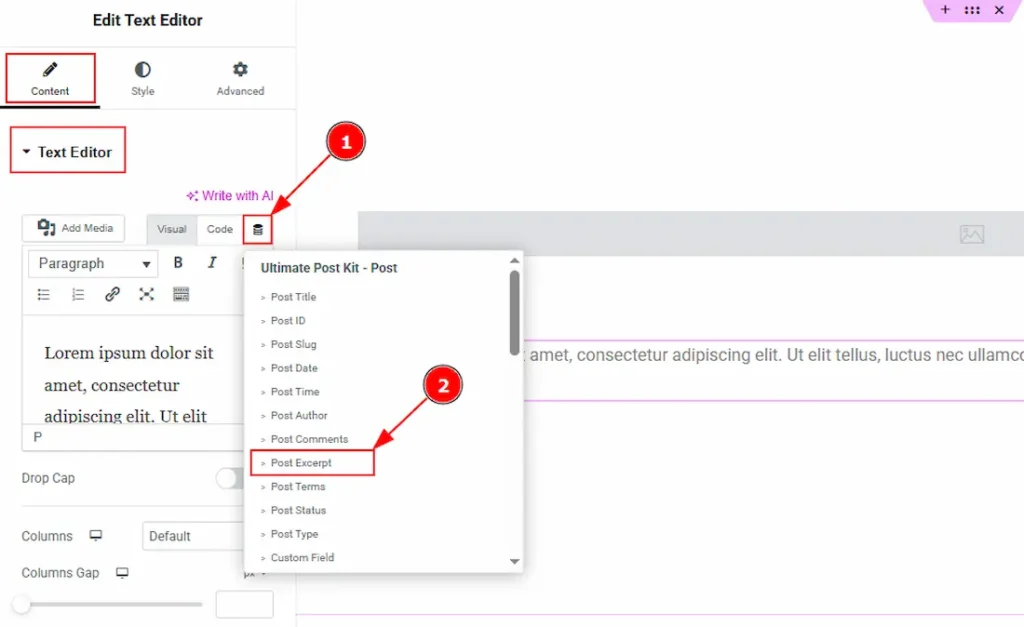
Task: Click the responsive device icon beside Columns
Action: (x=96, y=536)
